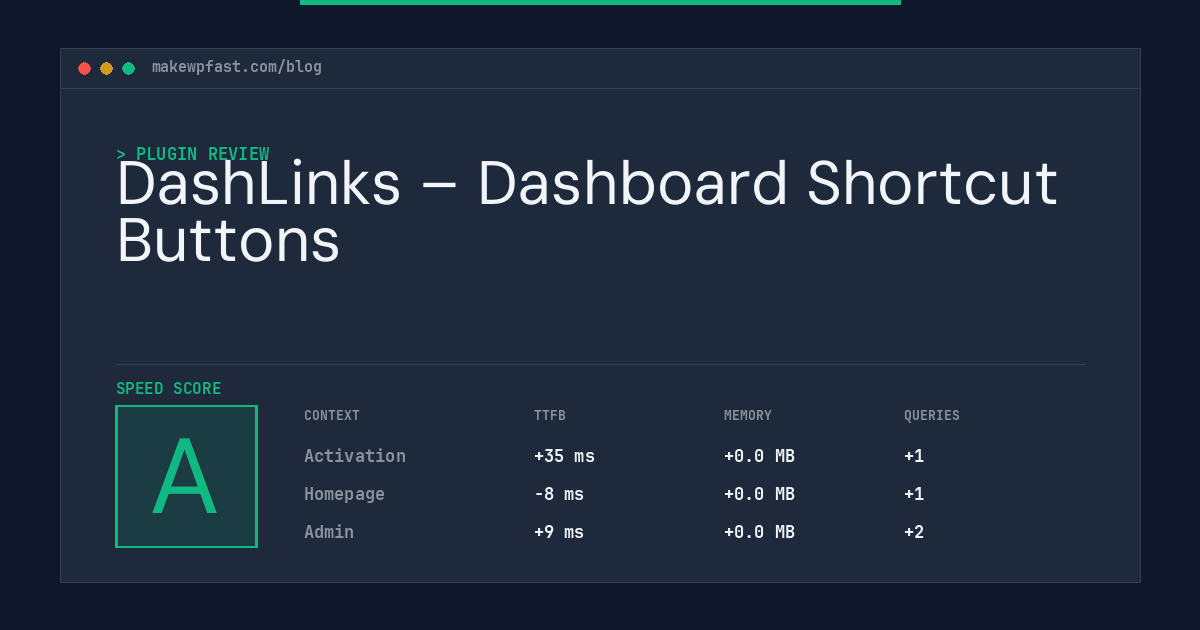Click the DashLinks – Dashboard Shortcut Buttons title
1200x630 pixels.
coord(587,213)
